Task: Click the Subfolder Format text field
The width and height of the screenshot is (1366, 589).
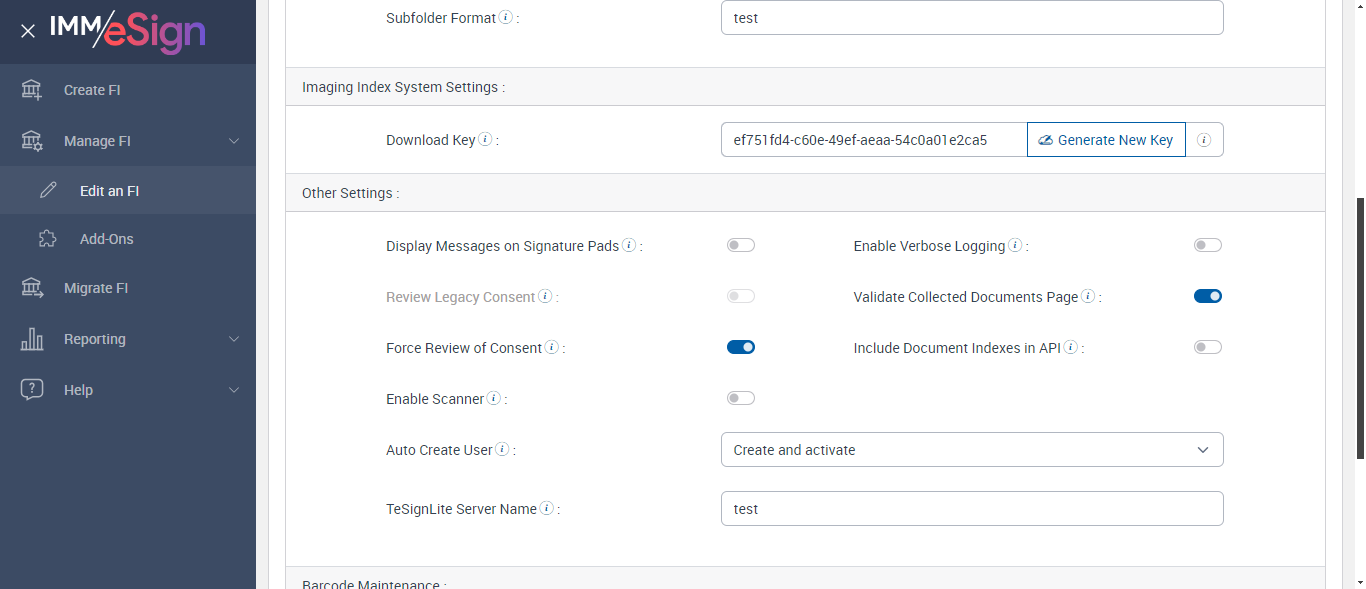Action: pyautogui.click(x=972, y=18)
